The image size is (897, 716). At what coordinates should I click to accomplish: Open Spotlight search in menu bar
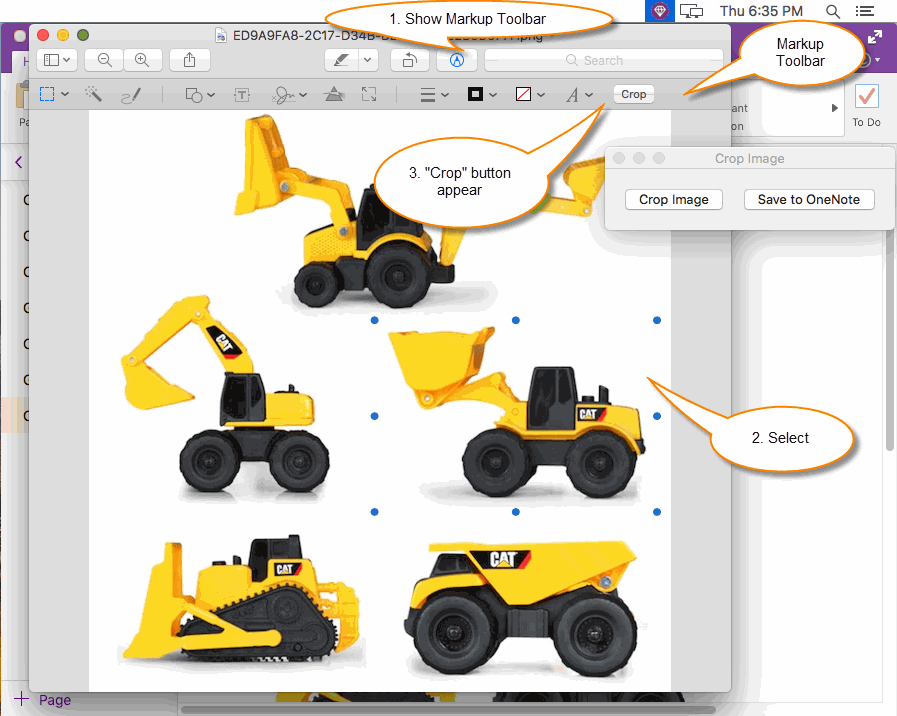pyautogui.click(x=832, y=11)
